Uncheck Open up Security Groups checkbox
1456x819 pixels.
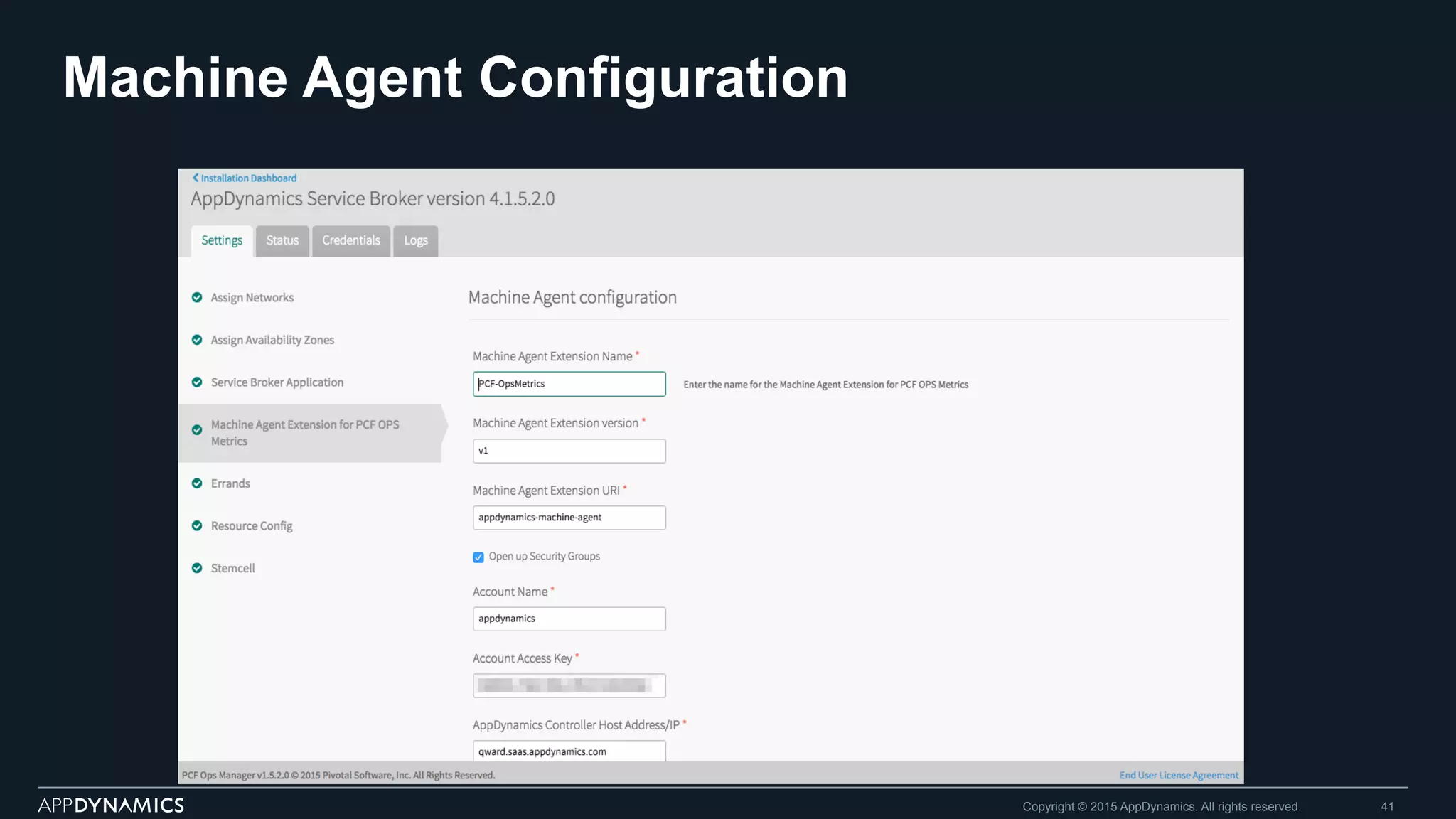pos(478,557)
